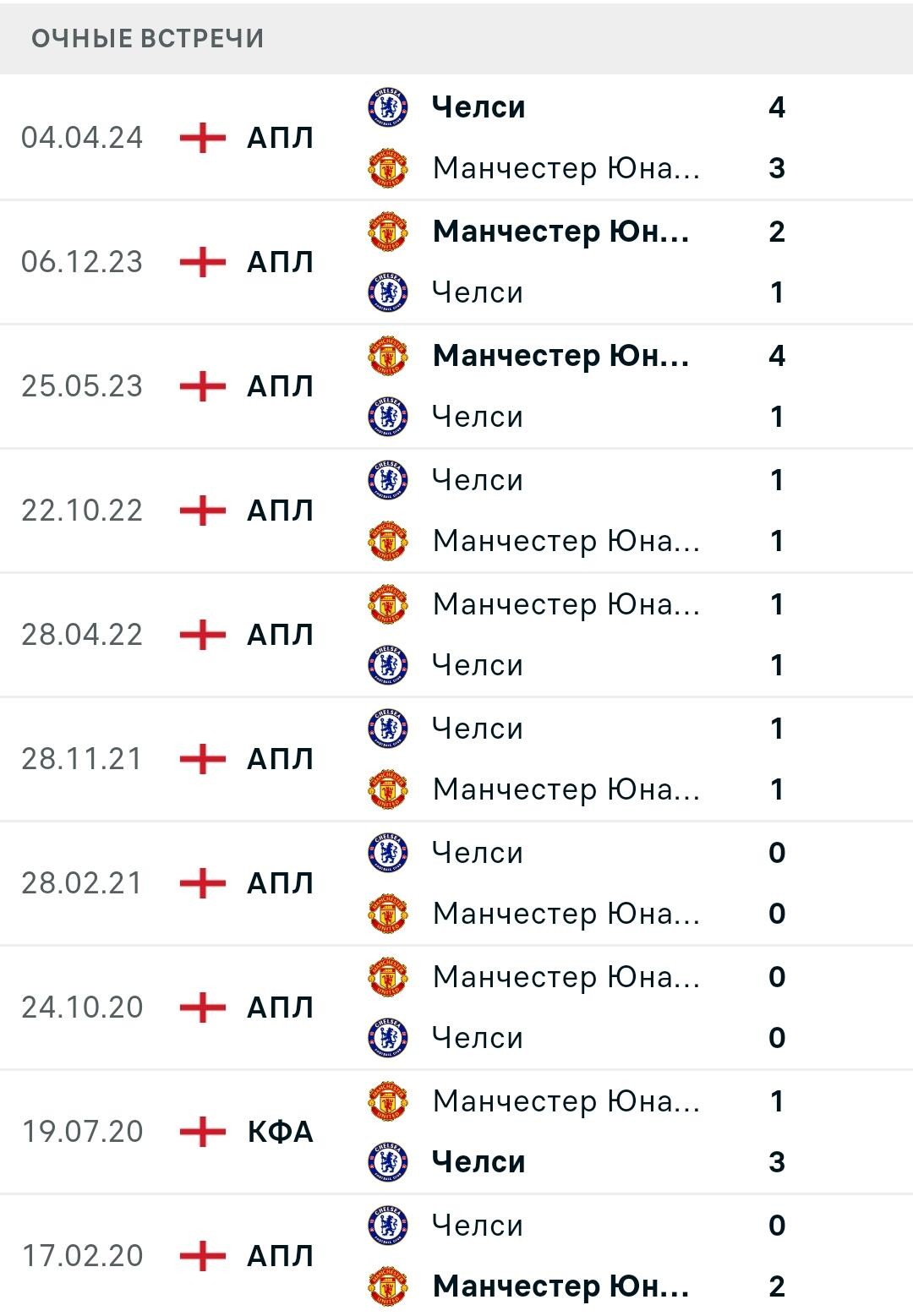This screenshot has width=913, height=1316.
Task: Click Chelsea crest in 19.07.20 cup match
Action: click(388, 1162)
